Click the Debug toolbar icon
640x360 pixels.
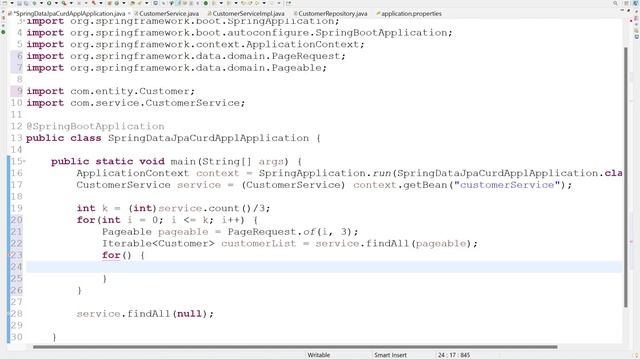34,3
